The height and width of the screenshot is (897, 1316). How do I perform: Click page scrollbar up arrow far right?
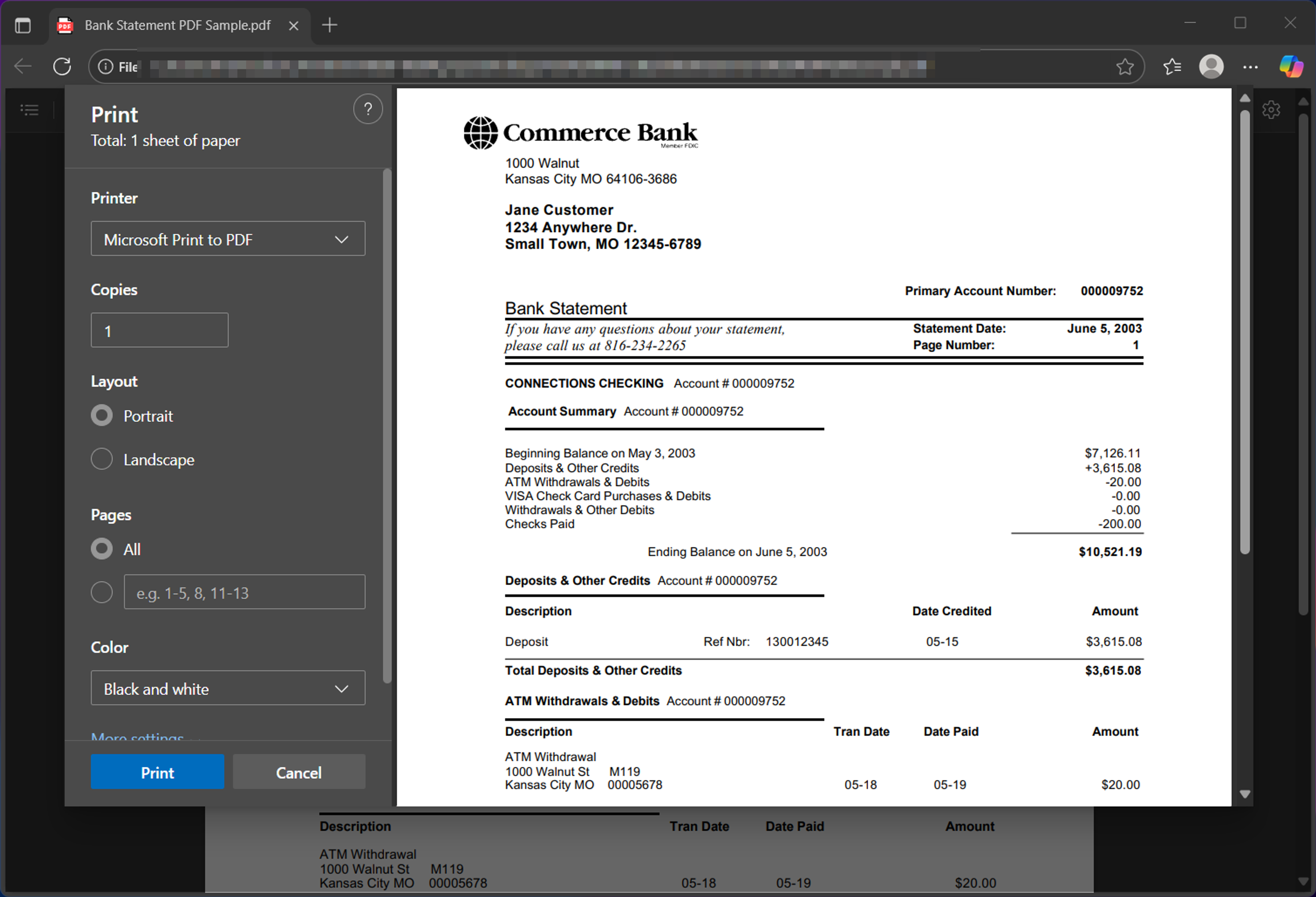tap(1303, 101)
